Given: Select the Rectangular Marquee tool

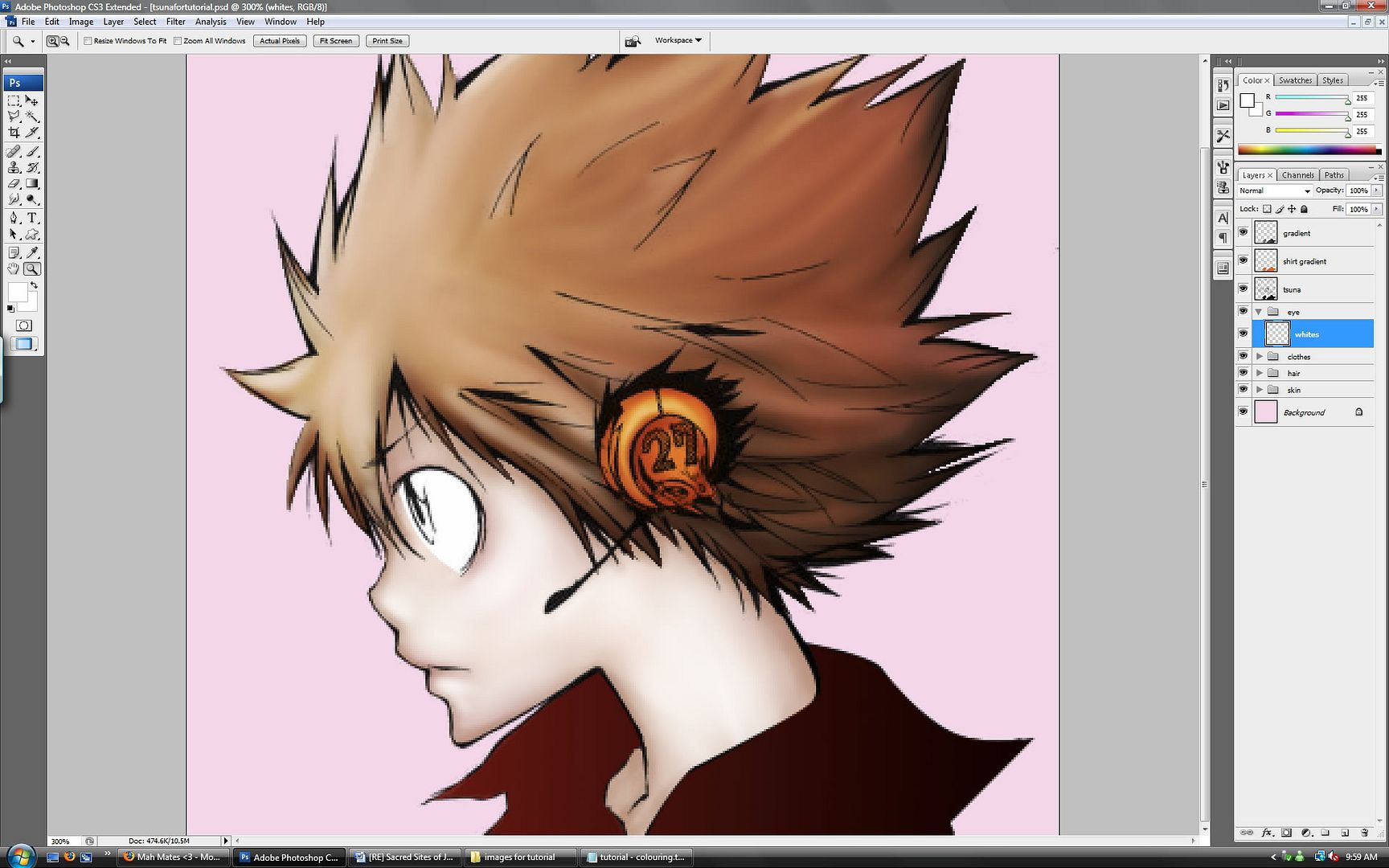Looking at the screenshot, I should pyautogui.click(x=14, y=100).
